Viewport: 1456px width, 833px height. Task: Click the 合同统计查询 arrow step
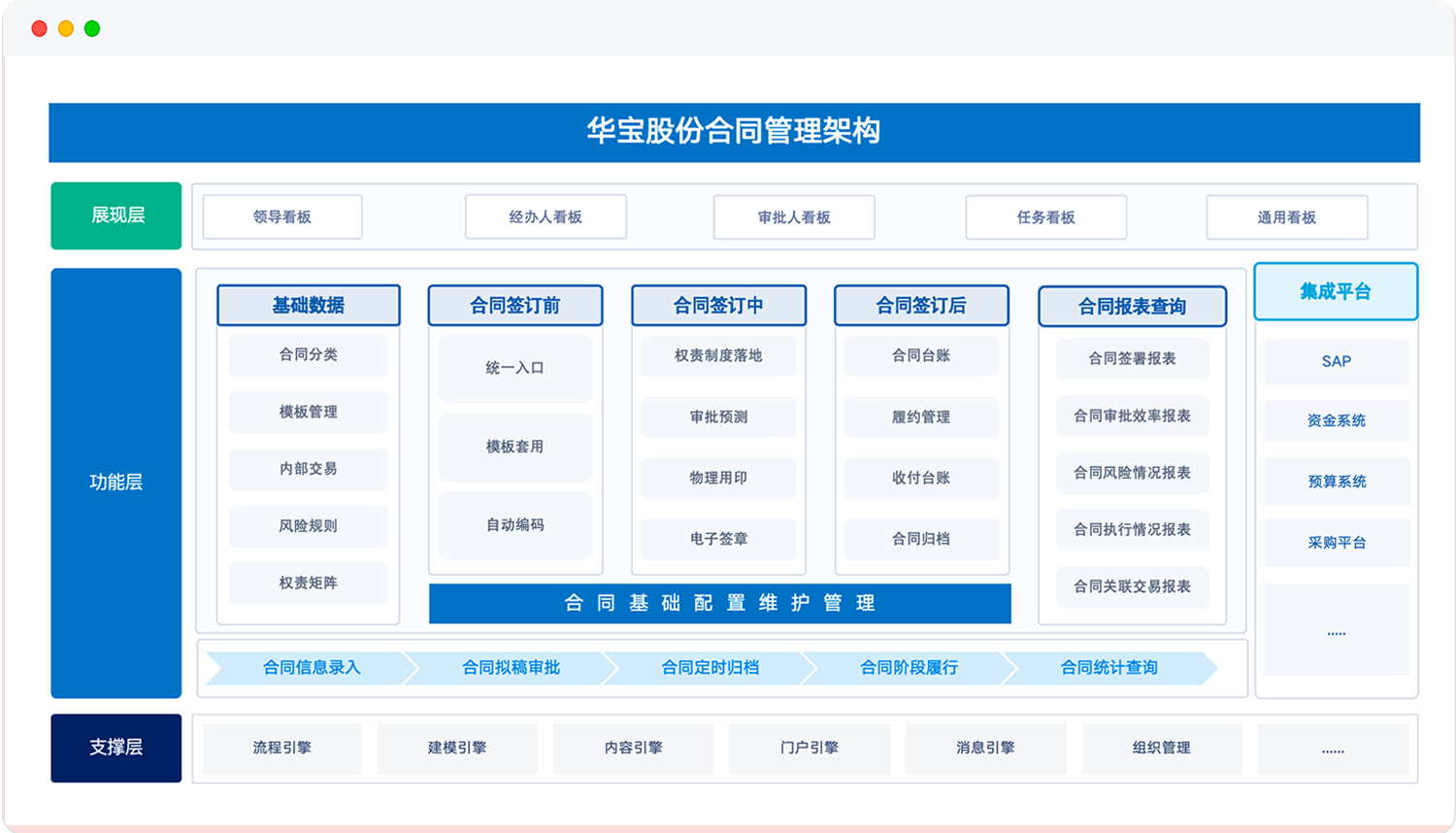coord(1109,668)
